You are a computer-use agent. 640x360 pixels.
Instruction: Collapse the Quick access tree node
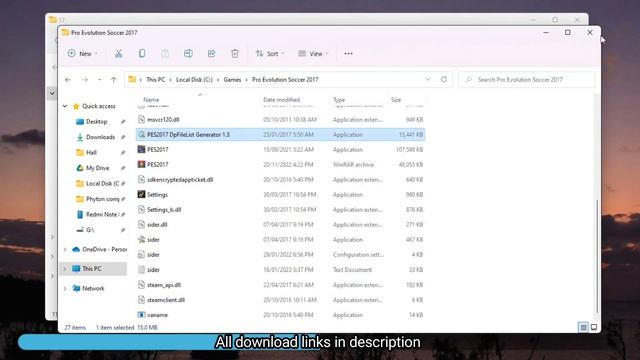65,106
